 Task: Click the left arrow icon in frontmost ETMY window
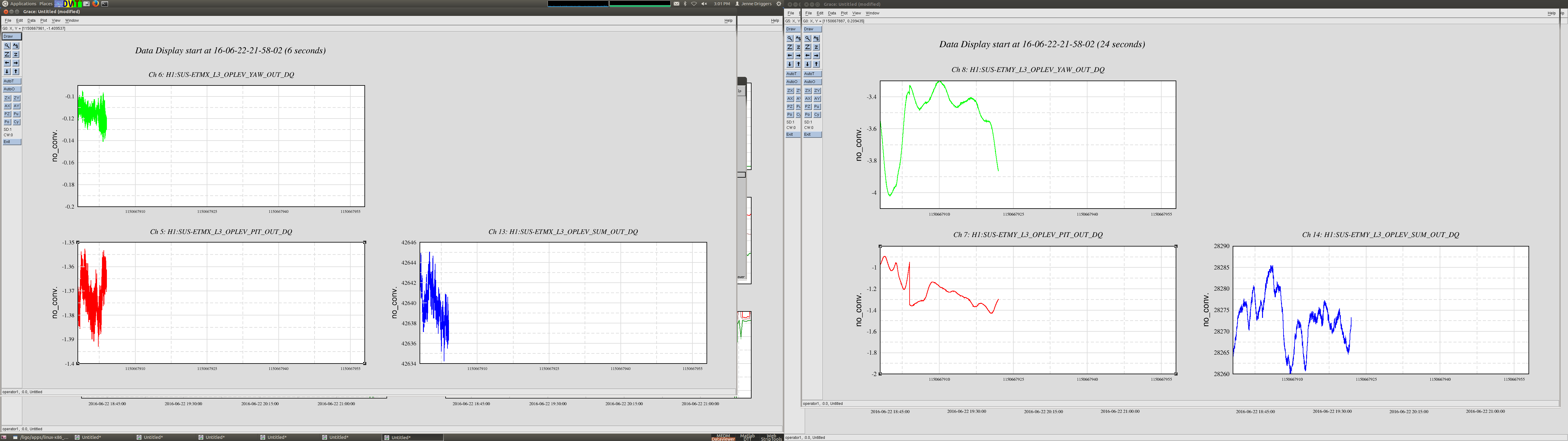coord(808,55)
